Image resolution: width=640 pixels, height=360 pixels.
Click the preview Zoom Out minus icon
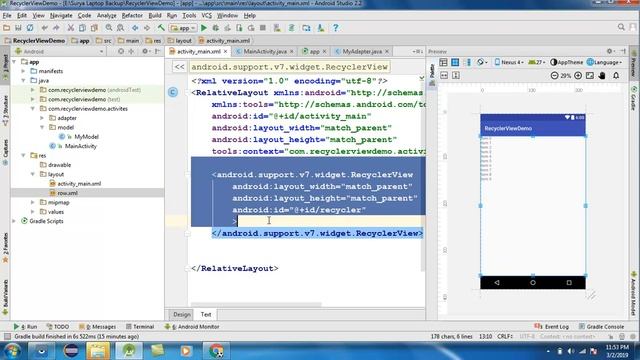click(x=554, y=76)
